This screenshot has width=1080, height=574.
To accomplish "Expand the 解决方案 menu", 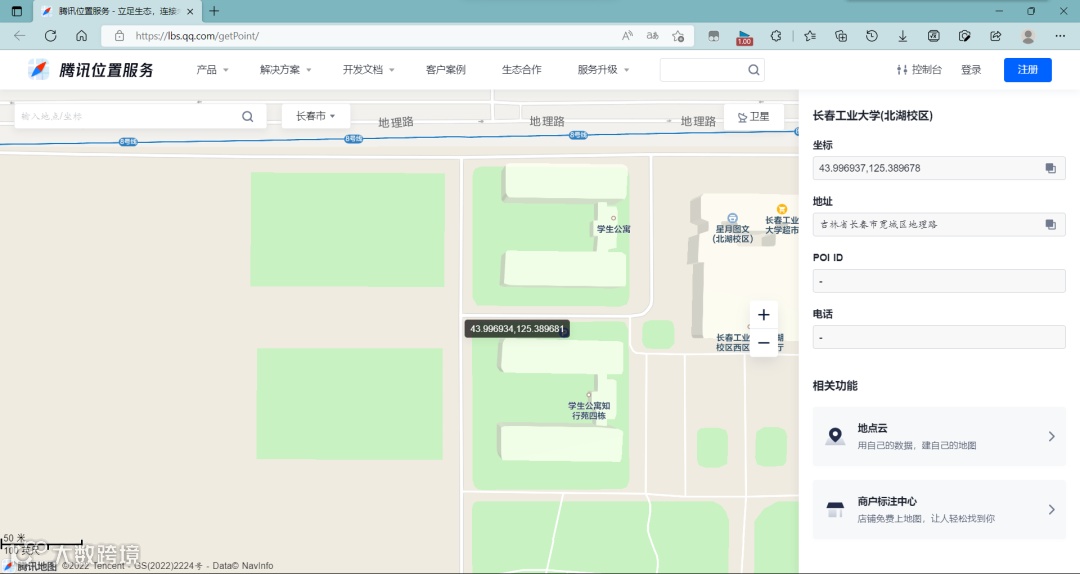I will point(285,70).
